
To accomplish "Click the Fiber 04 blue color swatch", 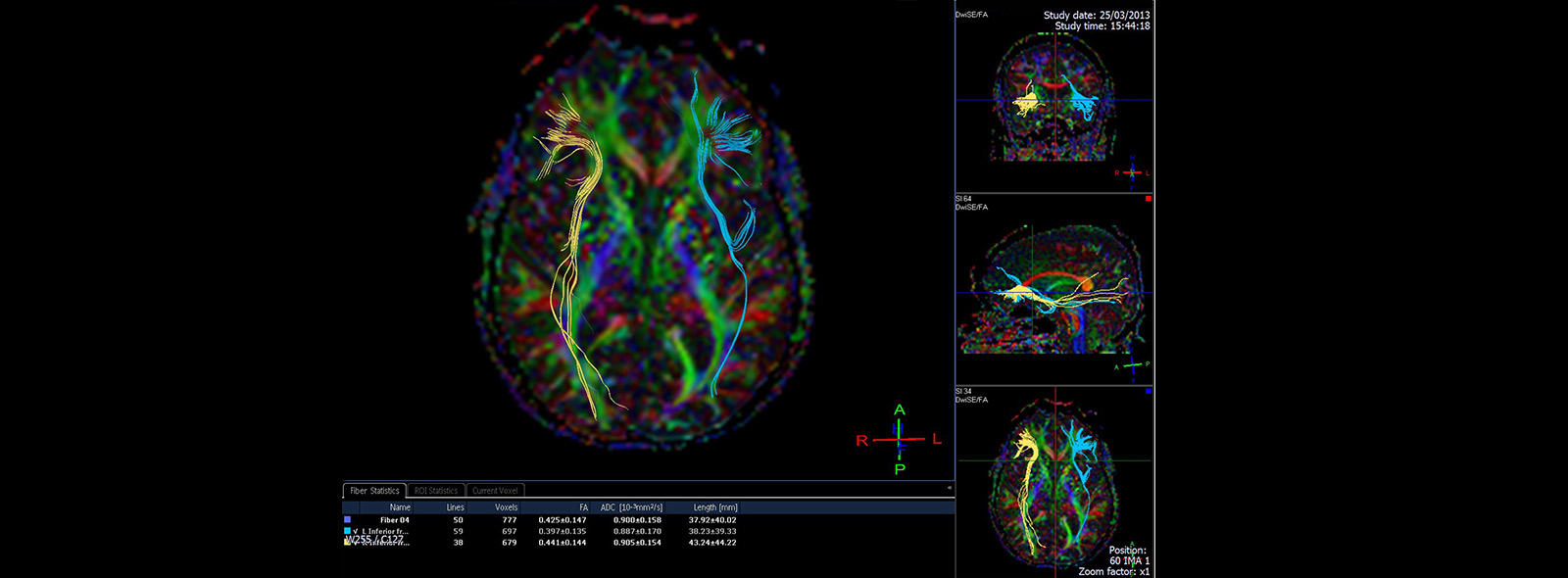I will [x=347, y=520].
